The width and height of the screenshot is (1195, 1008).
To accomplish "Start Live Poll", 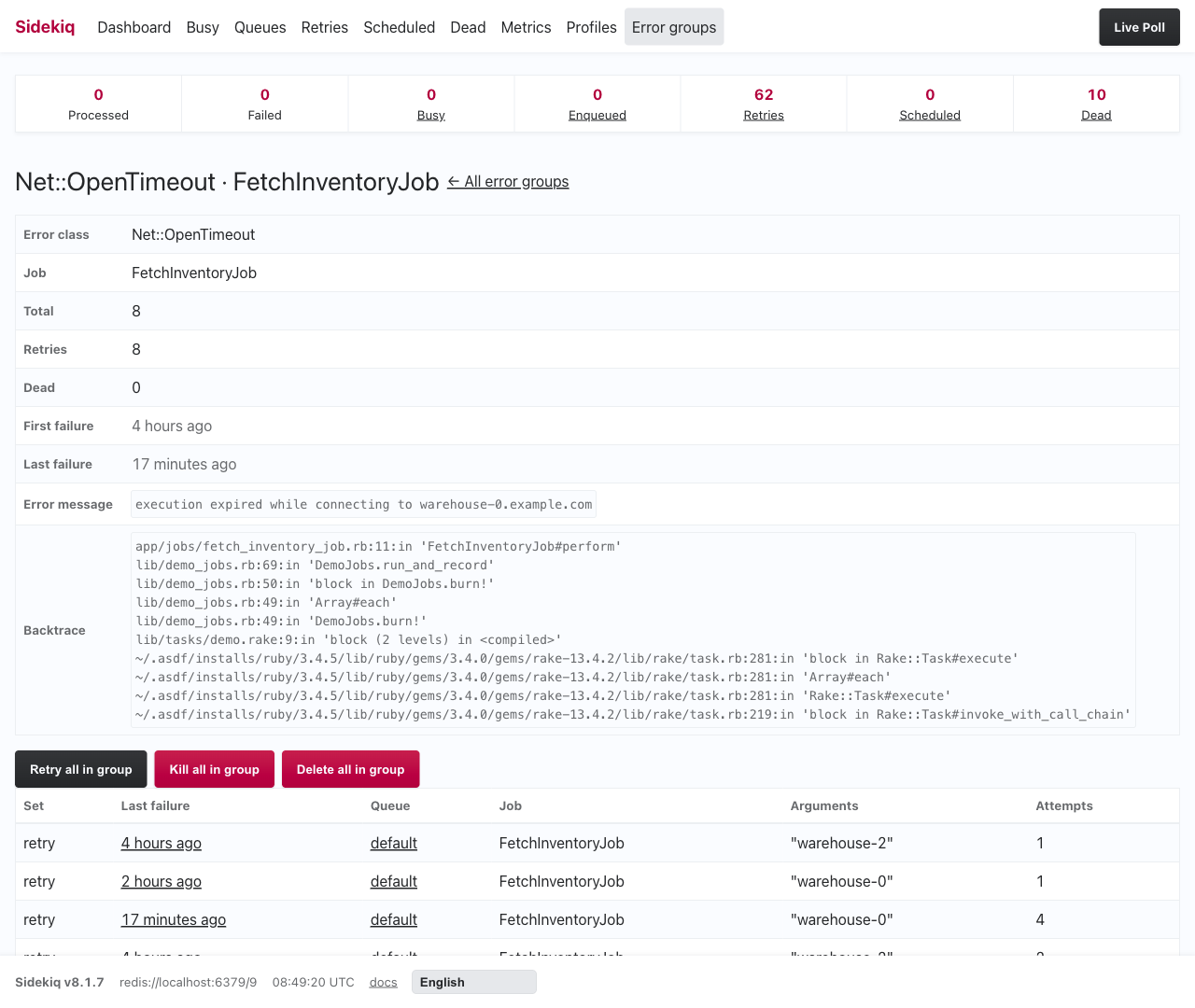I will 1139,27.
